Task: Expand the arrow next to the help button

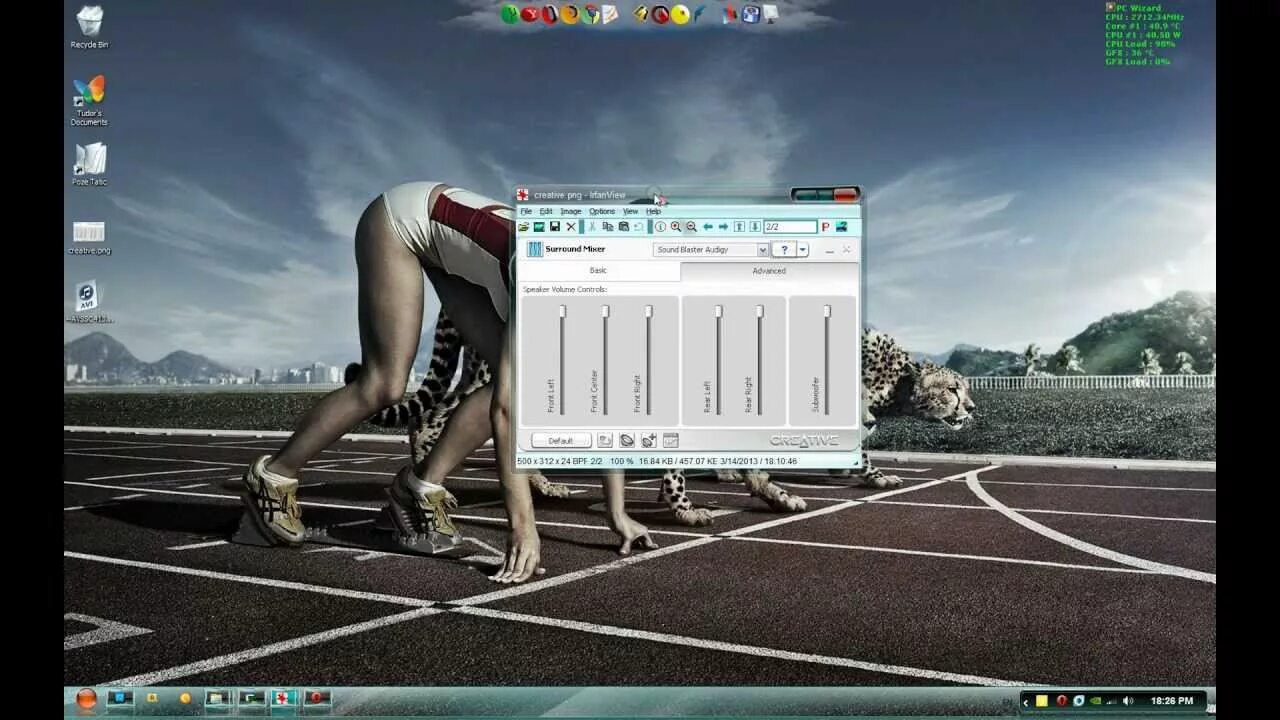Action: [803, 248]
